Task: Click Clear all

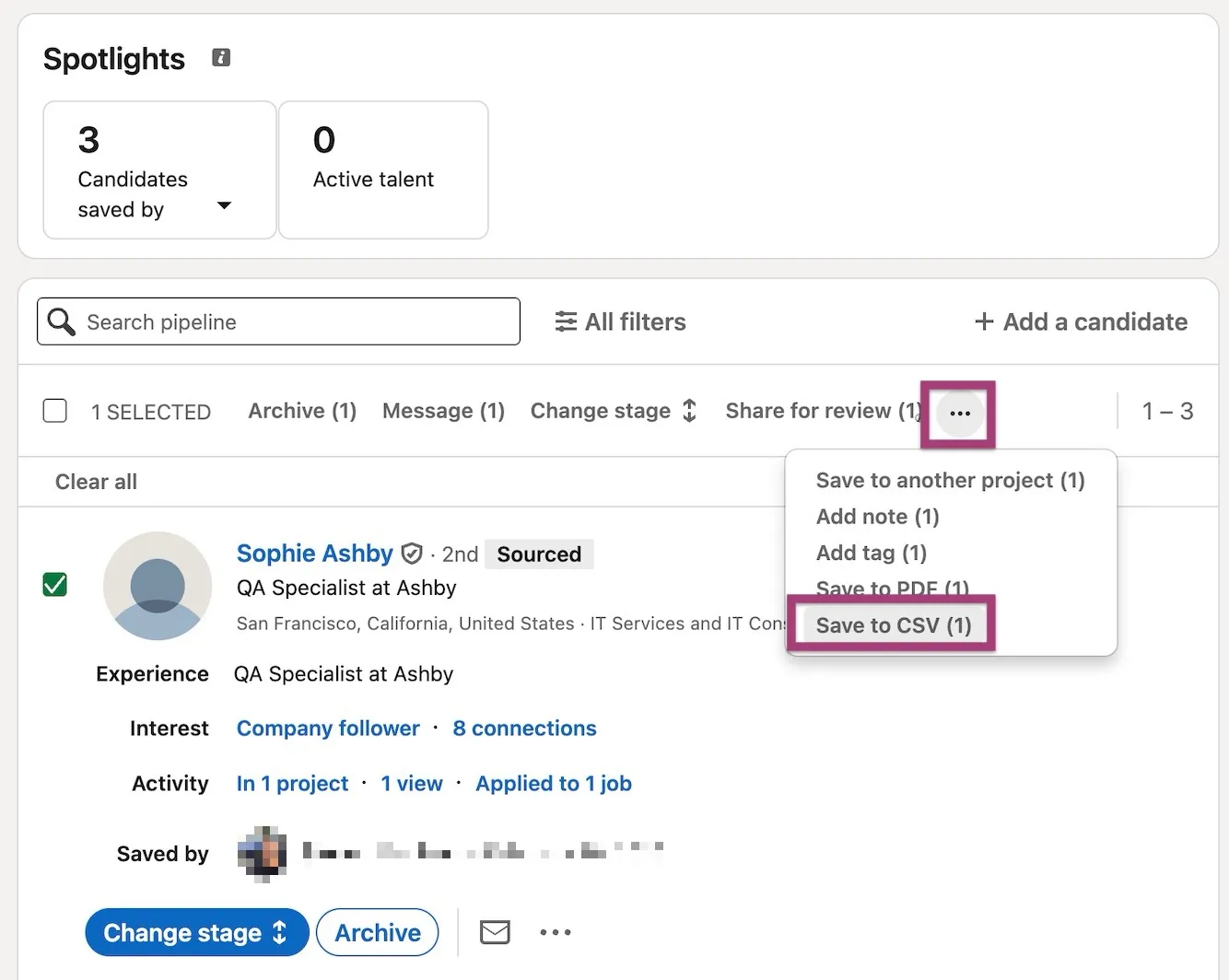Action: point(96,482)
